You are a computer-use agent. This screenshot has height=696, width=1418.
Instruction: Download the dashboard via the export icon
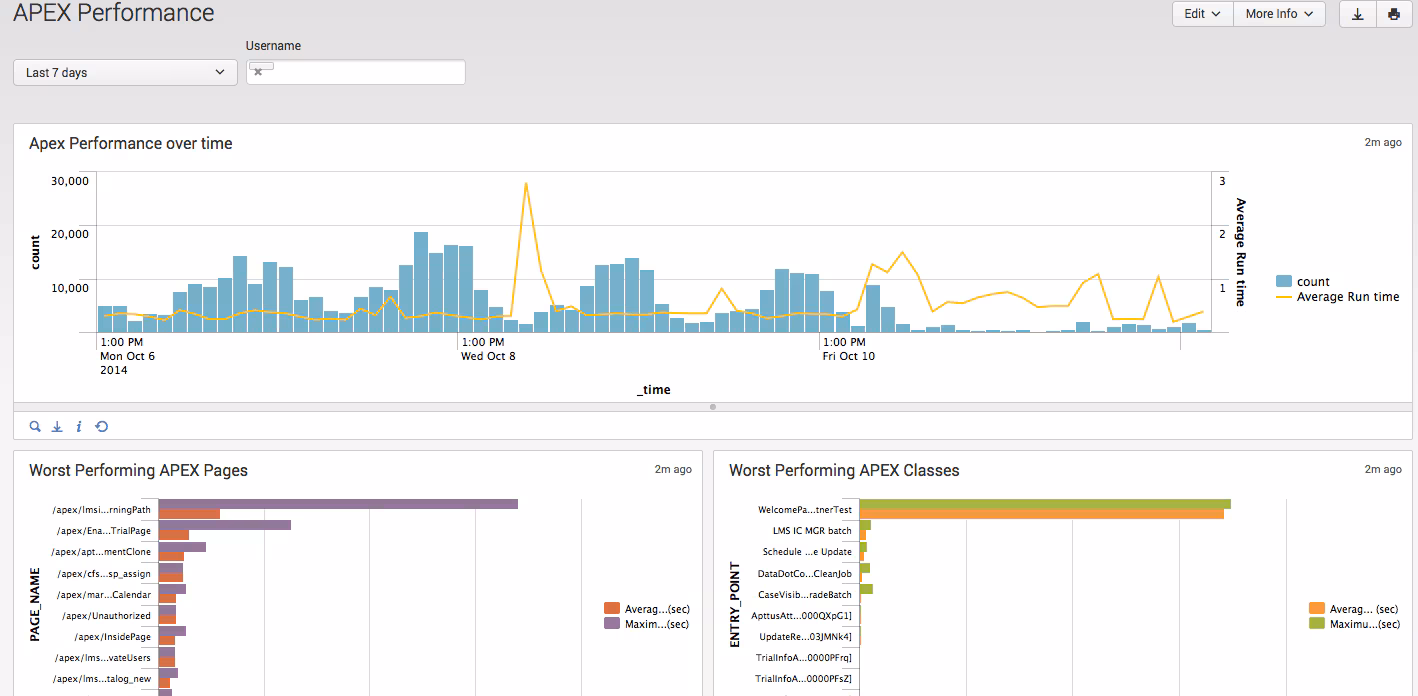click(x=1357, y=14)
